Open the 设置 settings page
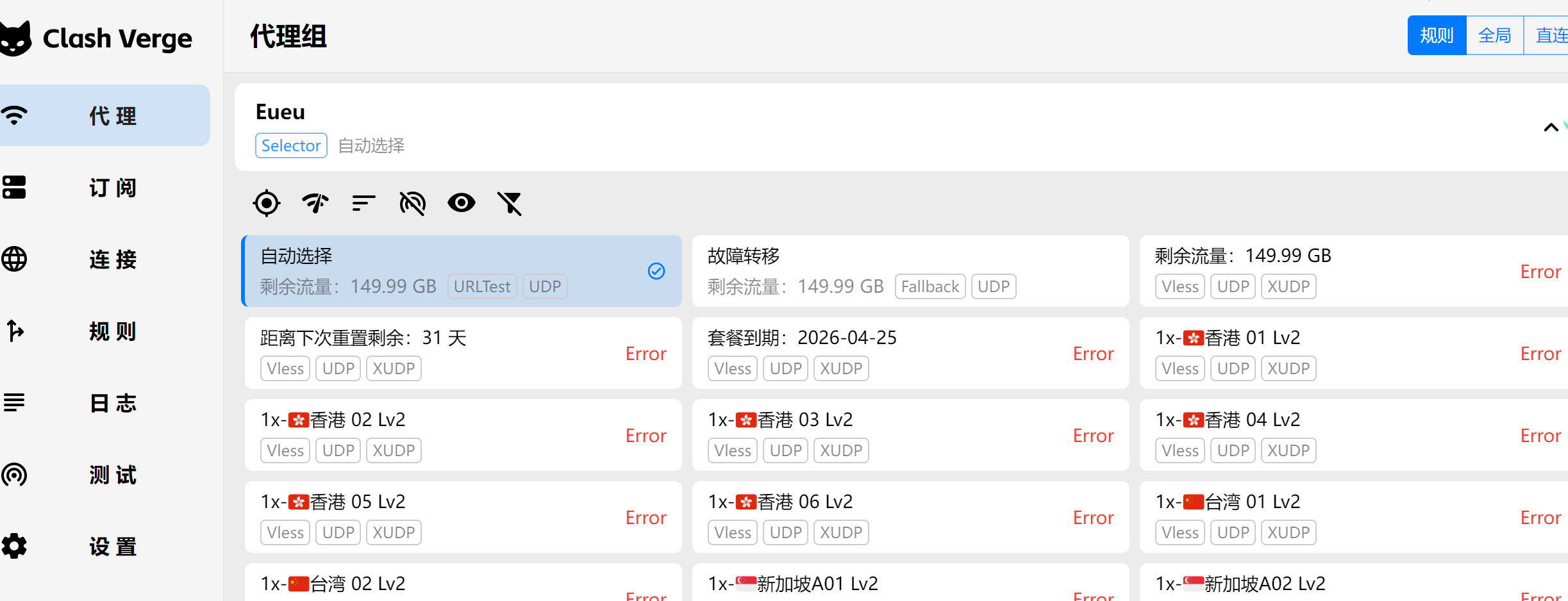 104,547
